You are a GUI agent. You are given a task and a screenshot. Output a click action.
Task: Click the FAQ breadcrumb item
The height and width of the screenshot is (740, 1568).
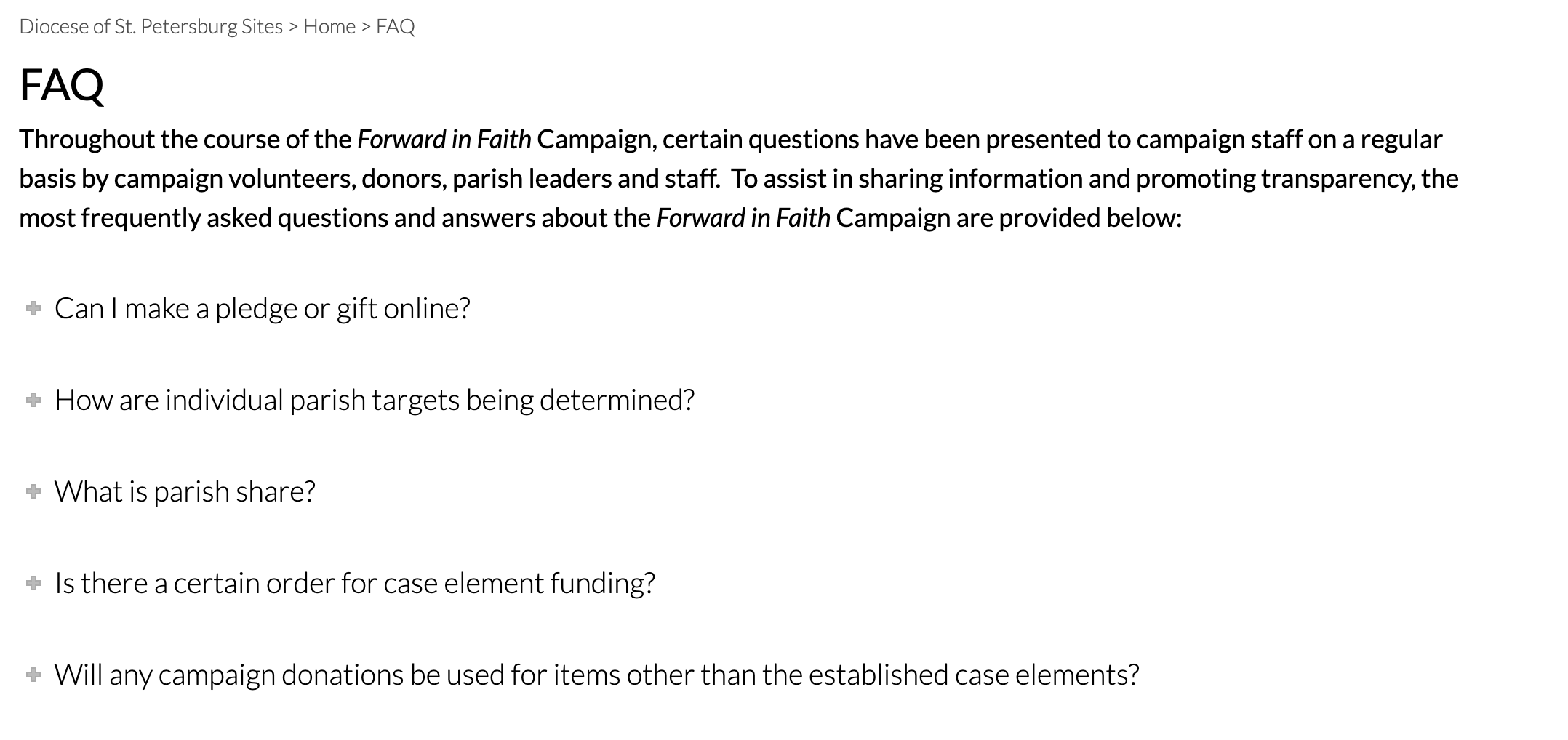[x=395, y=27]
